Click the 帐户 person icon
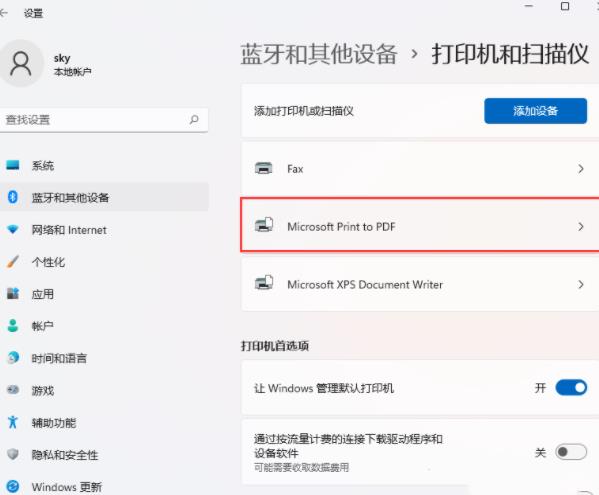This screenshot has height=495, width=599. (13, 326)
